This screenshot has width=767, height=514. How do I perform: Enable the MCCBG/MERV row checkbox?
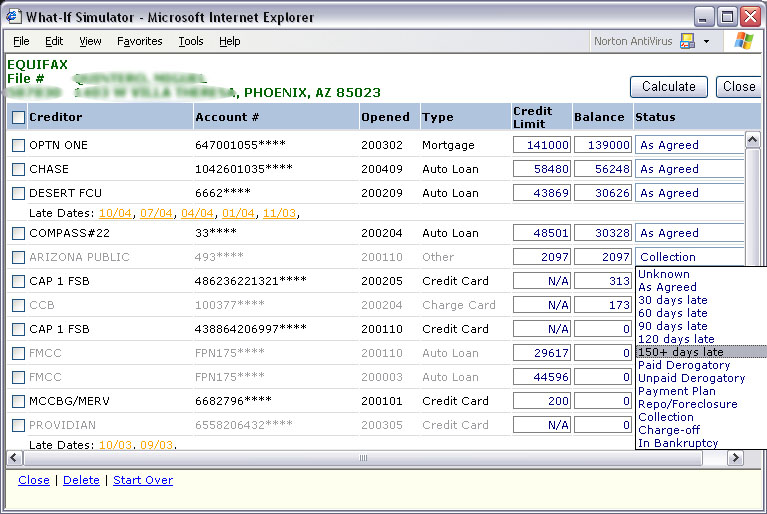[18, 401]
